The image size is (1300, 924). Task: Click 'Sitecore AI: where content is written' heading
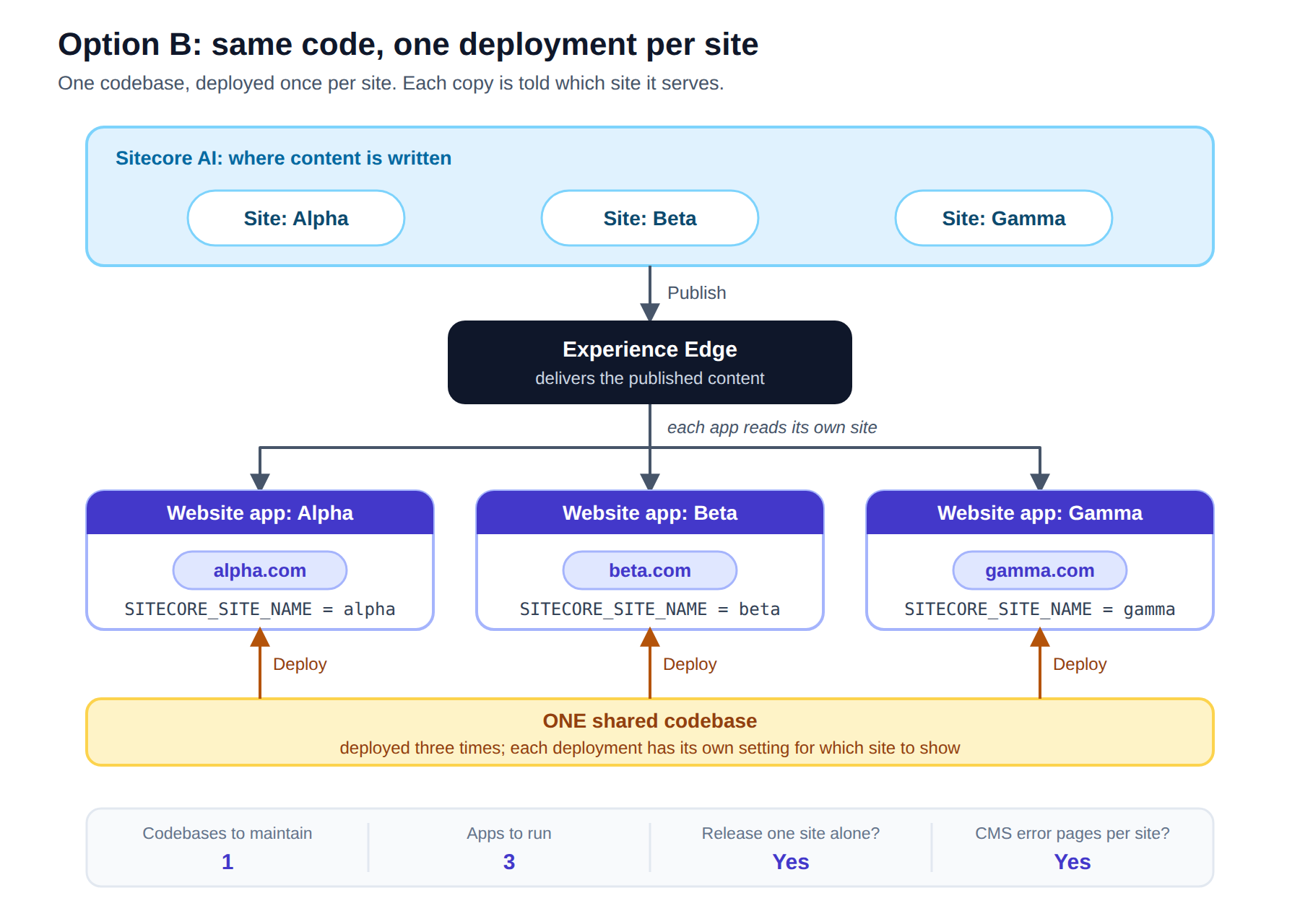(x=283, y=158)
